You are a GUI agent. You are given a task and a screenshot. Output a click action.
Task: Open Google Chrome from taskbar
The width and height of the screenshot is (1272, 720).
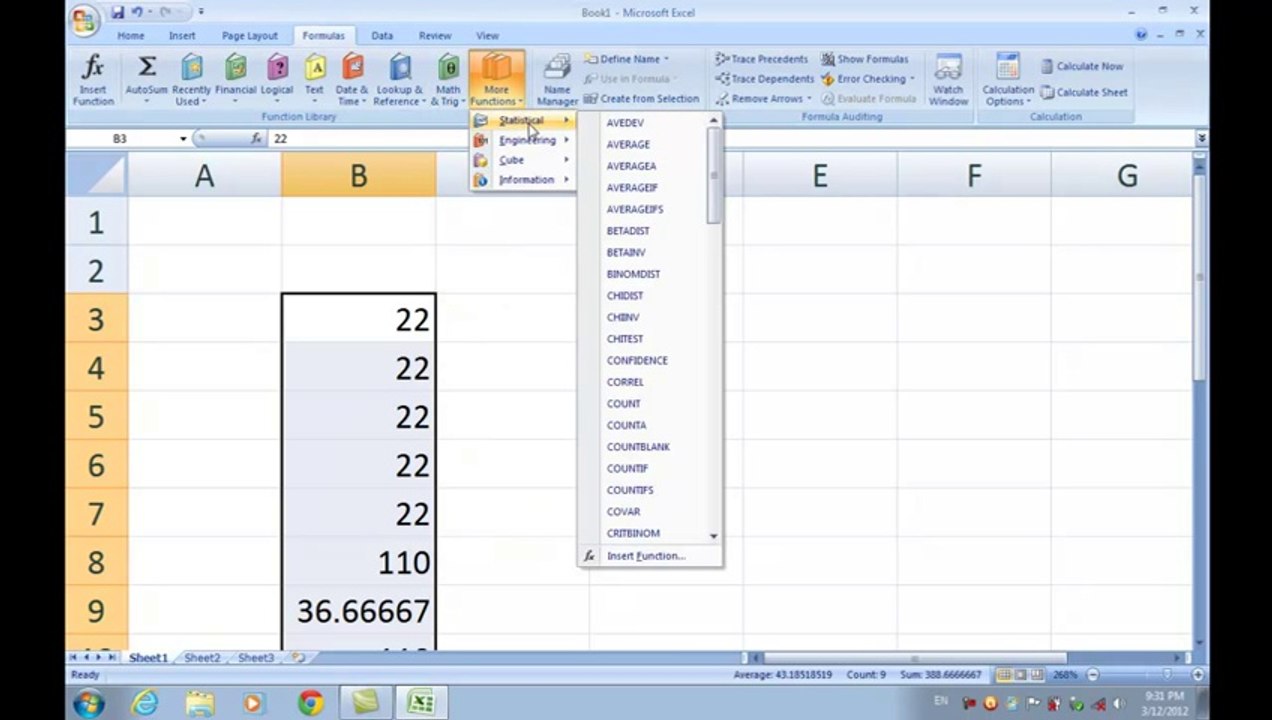coord(310,703)
